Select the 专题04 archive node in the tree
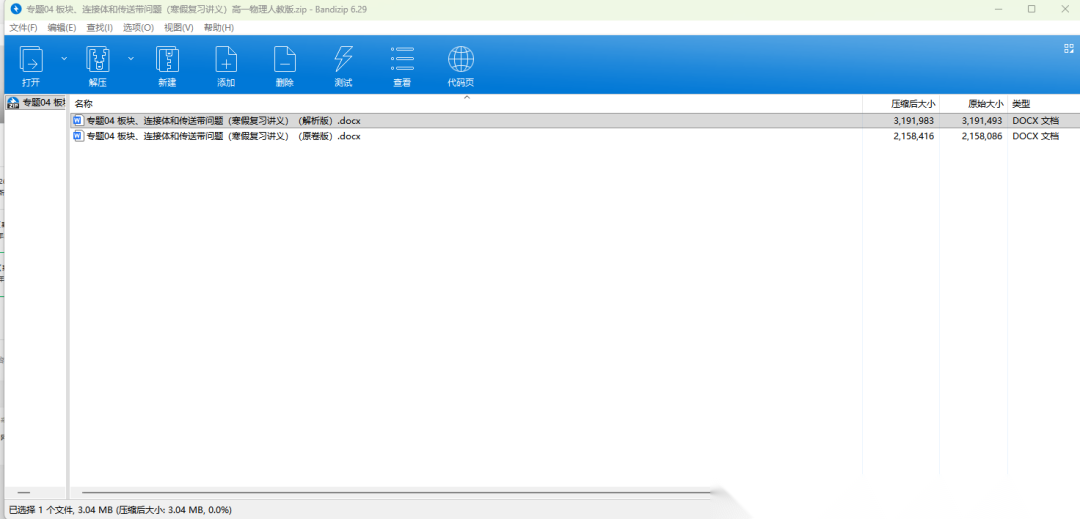Viewport: 1080px width, 519px height. coord(37,103)
